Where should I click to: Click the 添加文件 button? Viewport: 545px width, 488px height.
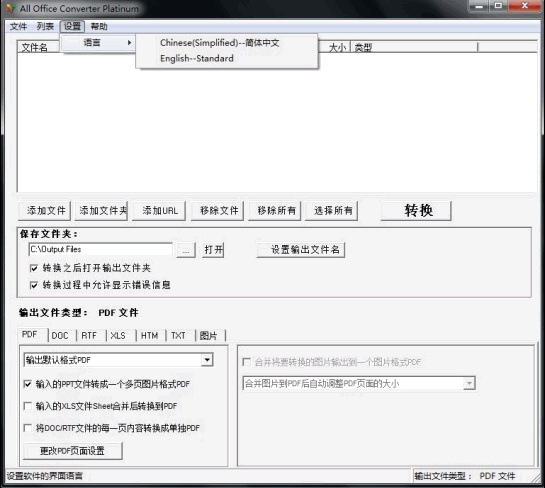(44, 211)
